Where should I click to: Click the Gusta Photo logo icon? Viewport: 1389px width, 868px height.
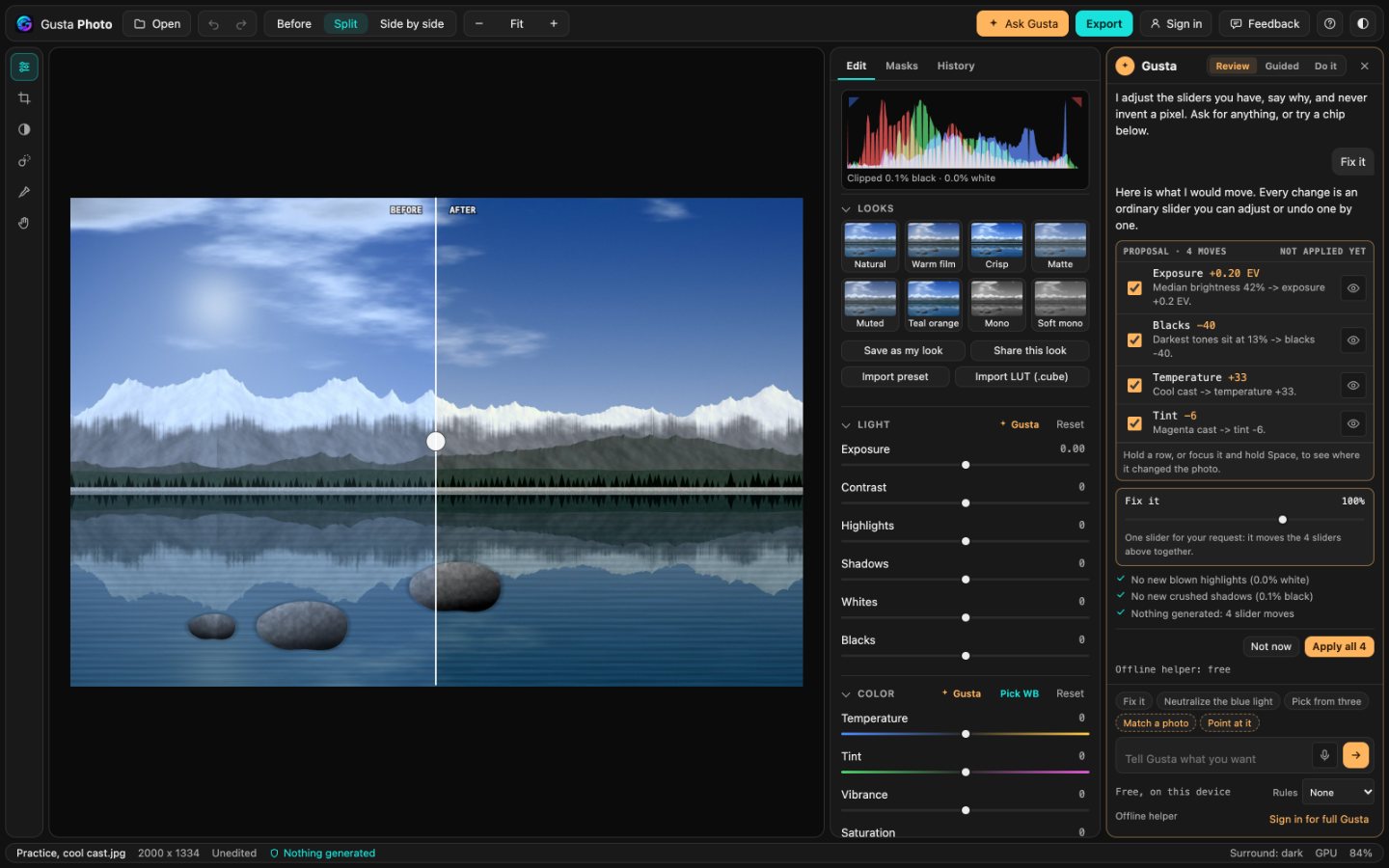click(x=24, y=24)
